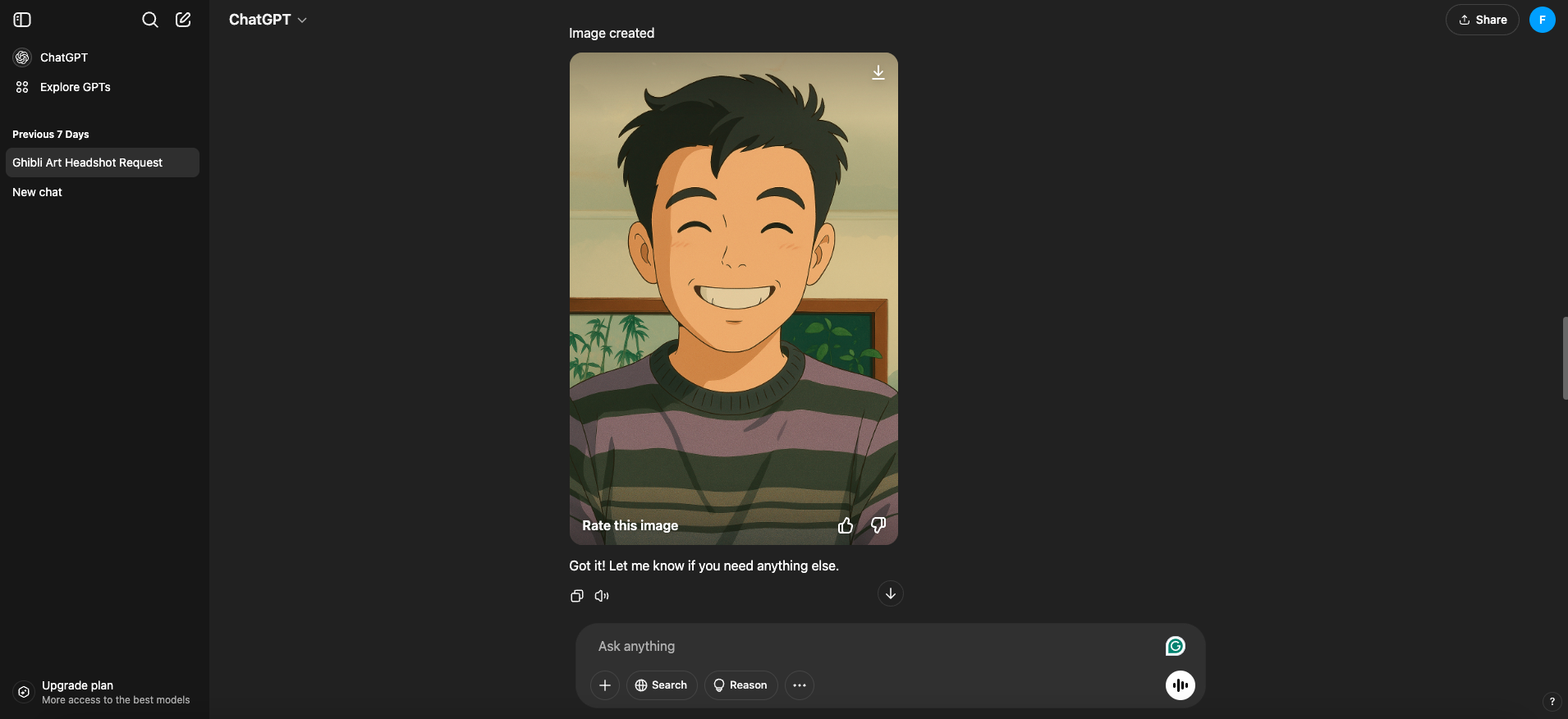This screenshot has height=719, width=1568.
Task: Open the user profile menu avatar
Action: point(1542,20)
